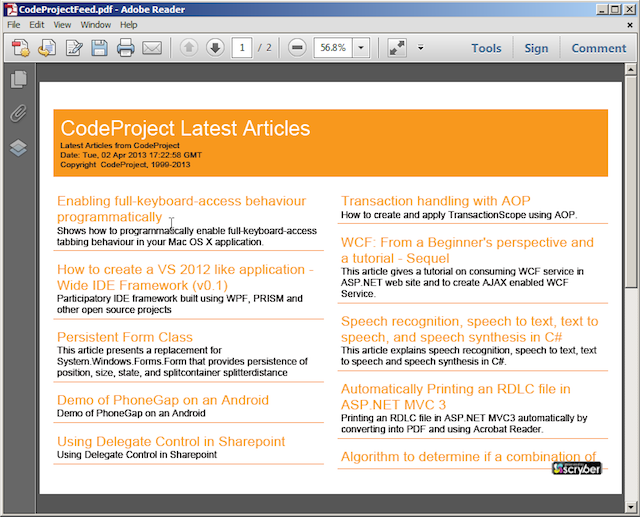Open 'Algorithm to determine if a combination' article
This screenshot has width=640, height=517.
[468, 457]
